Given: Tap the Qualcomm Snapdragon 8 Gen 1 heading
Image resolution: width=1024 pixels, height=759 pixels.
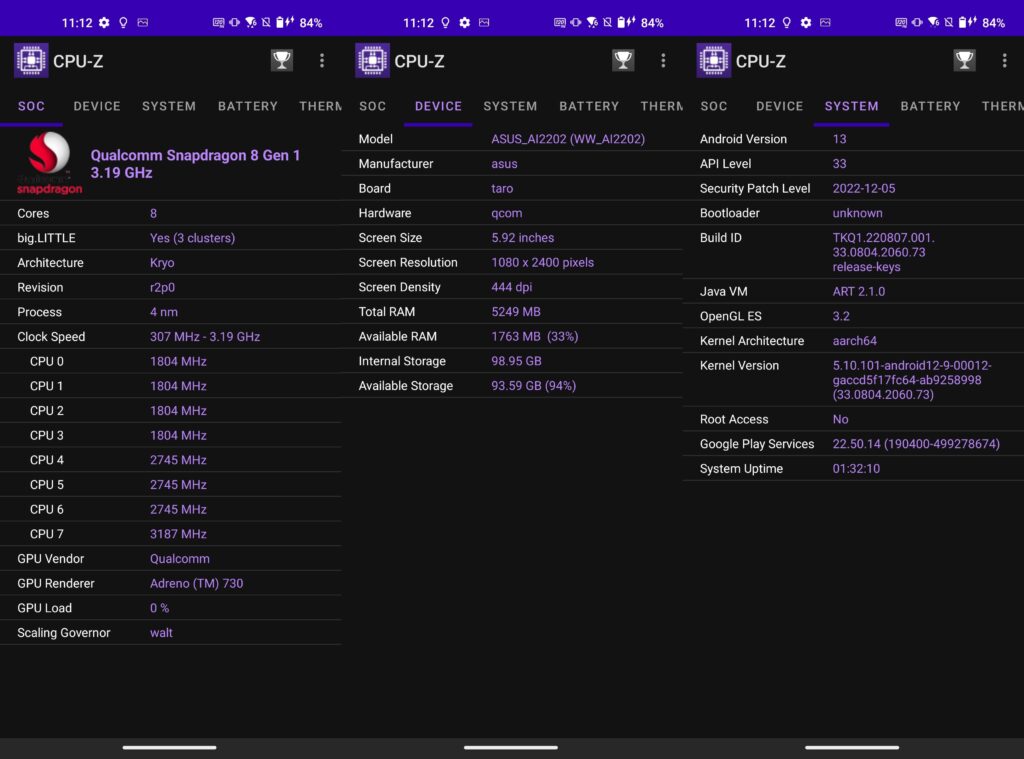Looking at the screenshot, I should [195, 164].
